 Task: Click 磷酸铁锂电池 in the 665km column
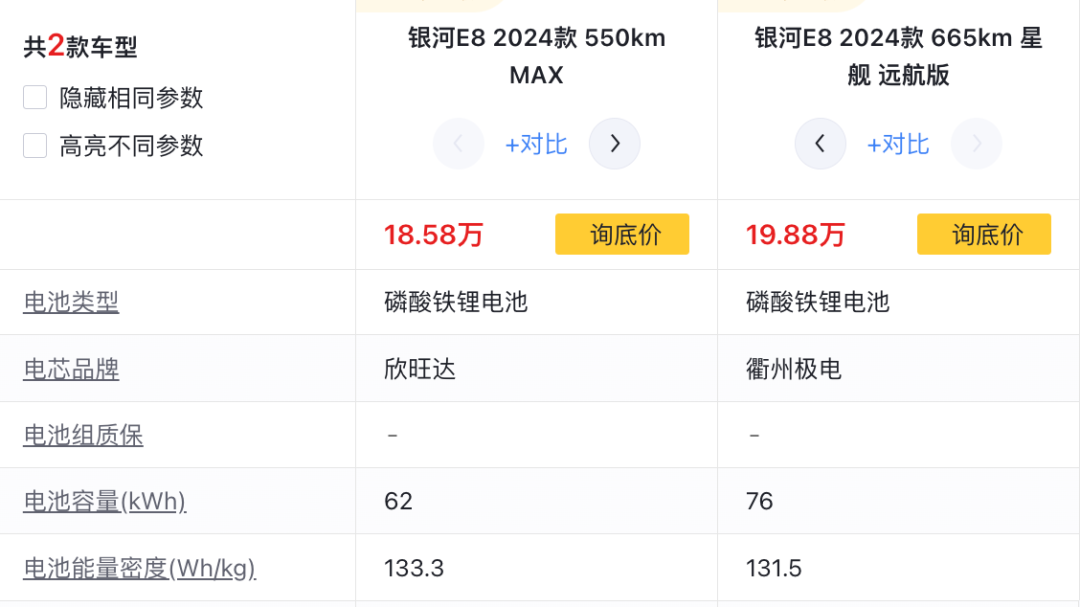pyautogui.click(x=818, y=302)
